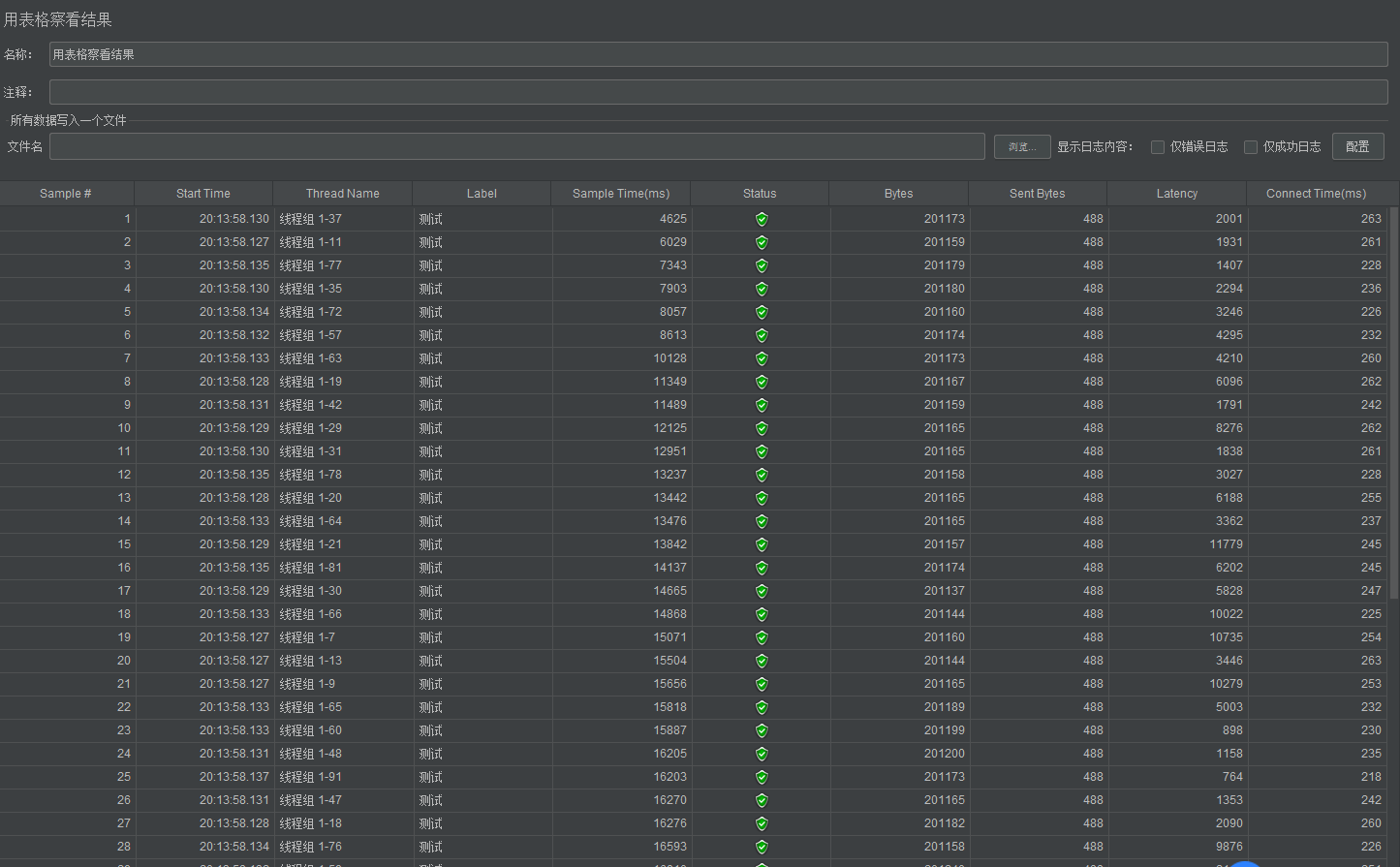Select sample time value 16203
The width and height of the screenshot is (1400, 867).
pyautogui.click(x=670, y=777)
